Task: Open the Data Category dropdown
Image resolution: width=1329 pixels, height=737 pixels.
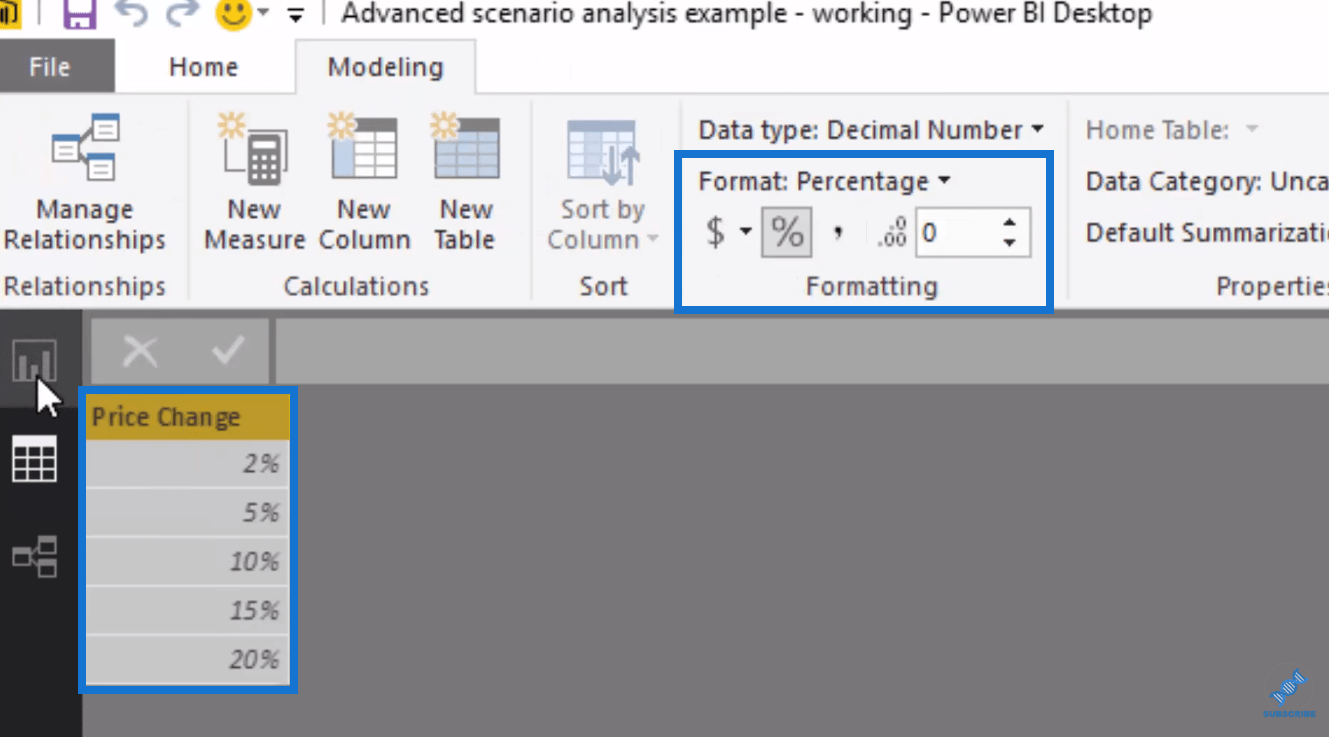Action: pos(1207,181)
